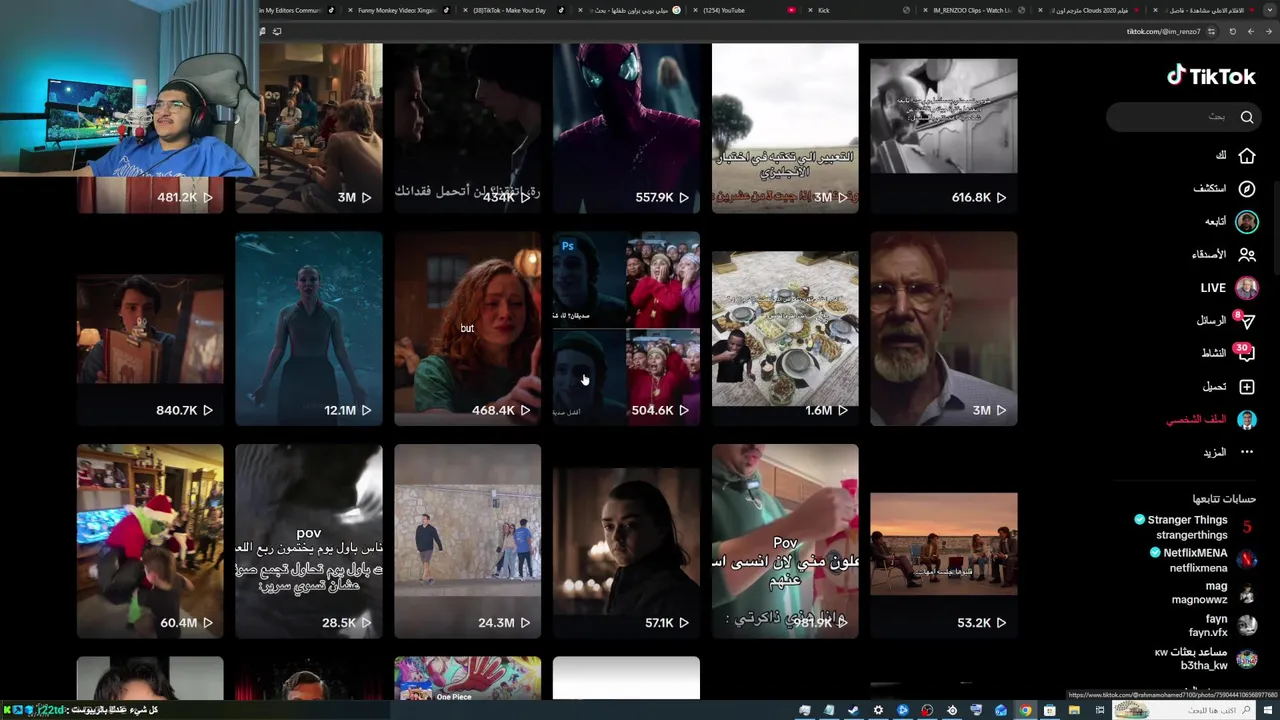Viewport: 1280px width, 720px height.
Task: Open Google Chrome from the taskbar
Action: click(1025, 710)
